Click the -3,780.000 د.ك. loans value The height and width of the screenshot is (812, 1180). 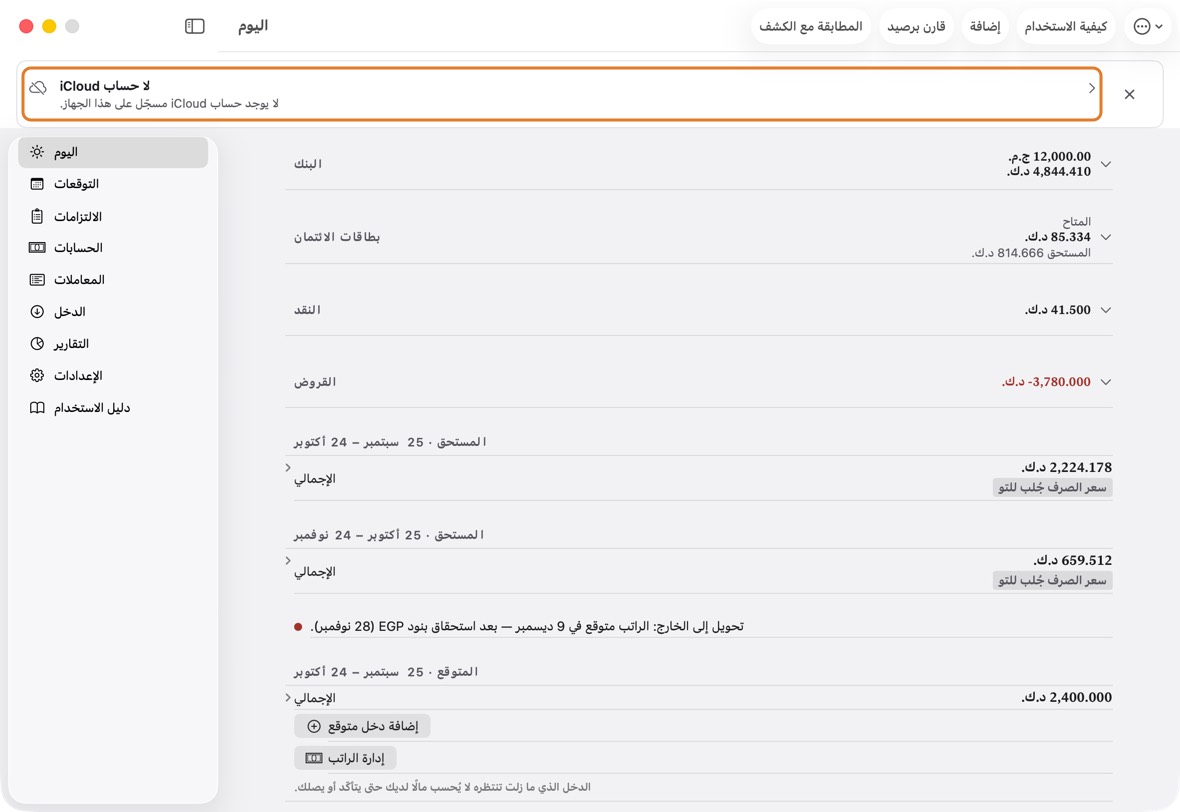tap(1046, 382)
